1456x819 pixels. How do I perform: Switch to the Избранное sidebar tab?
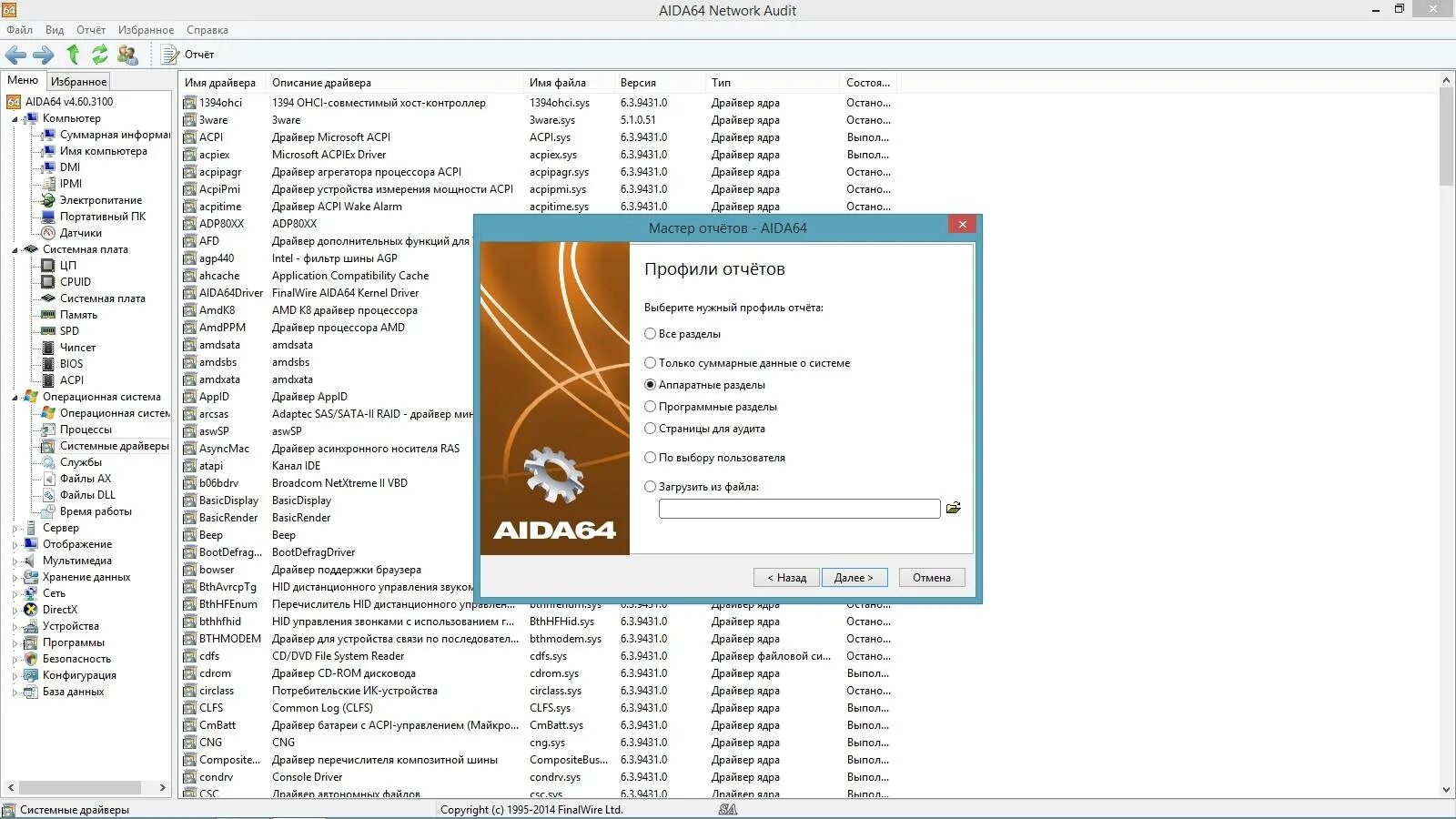pyautogui.click(x=78, y=81)
